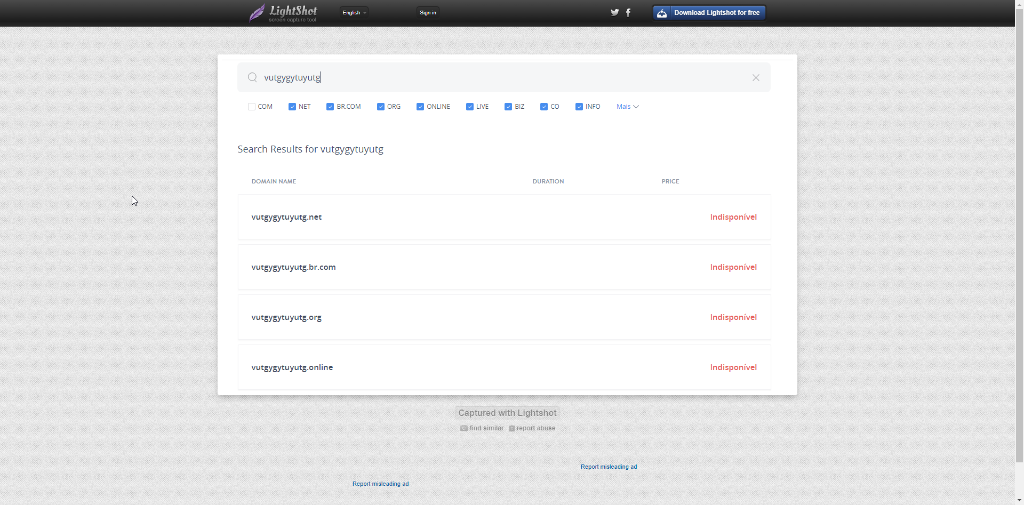The height and width of the screenshot is (505, 1024).
Task: Uncheck the LIVE checkbox
Action: point(470,106)
